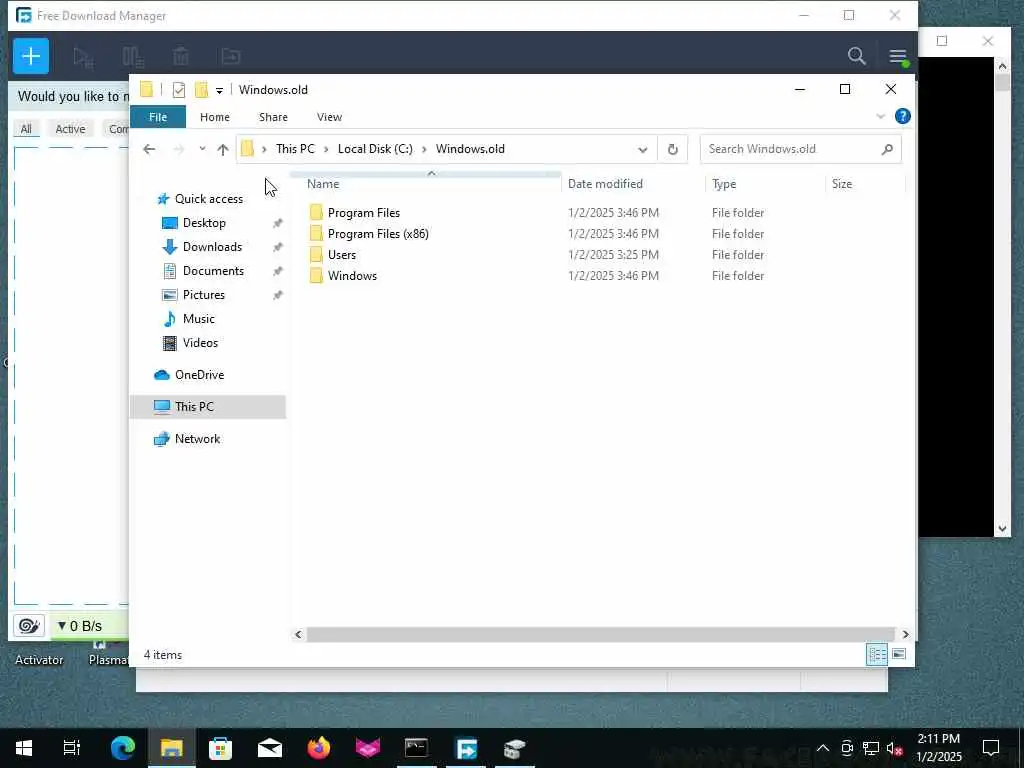Open recent locations dropdown arrow

(202, 149)
